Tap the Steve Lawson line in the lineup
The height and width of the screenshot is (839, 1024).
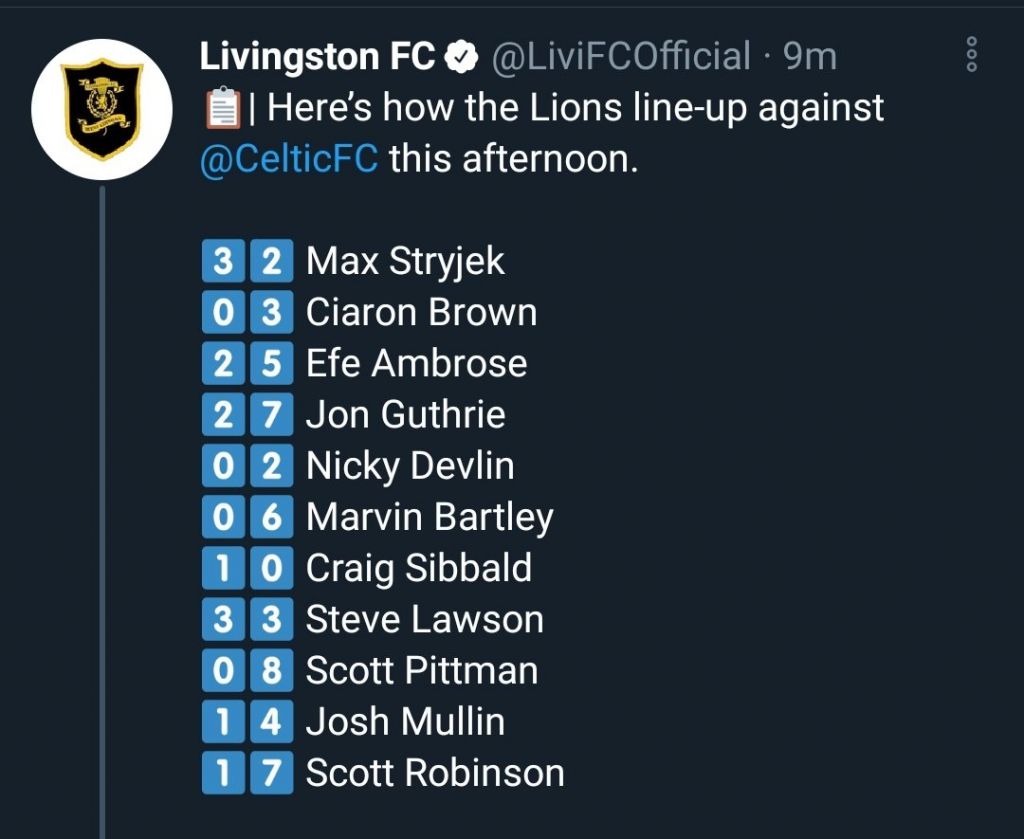(x=424, y=619)
